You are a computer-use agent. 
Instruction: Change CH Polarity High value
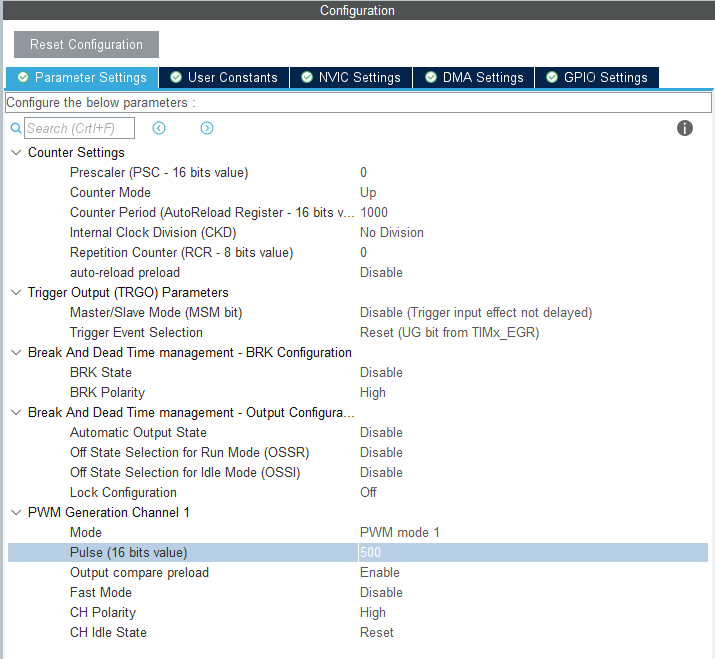[x=373, y=612]
